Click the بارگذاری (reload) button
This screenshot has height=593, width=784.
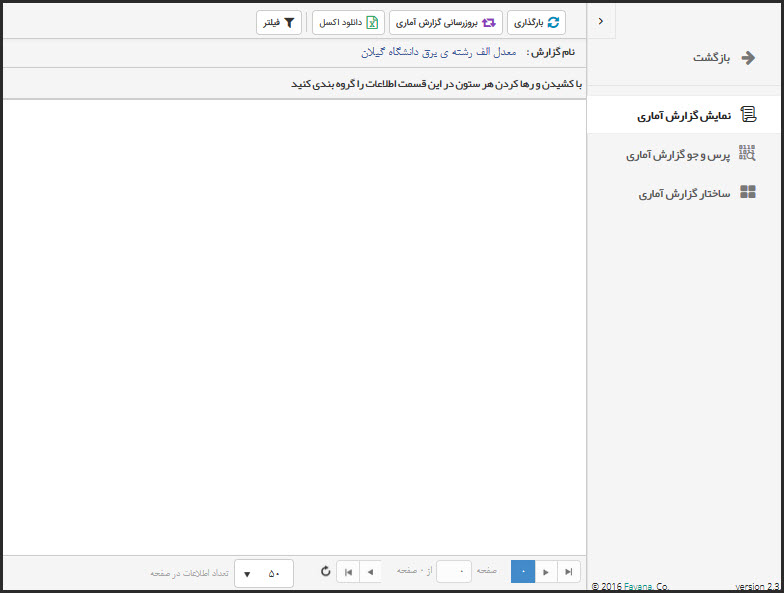[x=537, y=22]
